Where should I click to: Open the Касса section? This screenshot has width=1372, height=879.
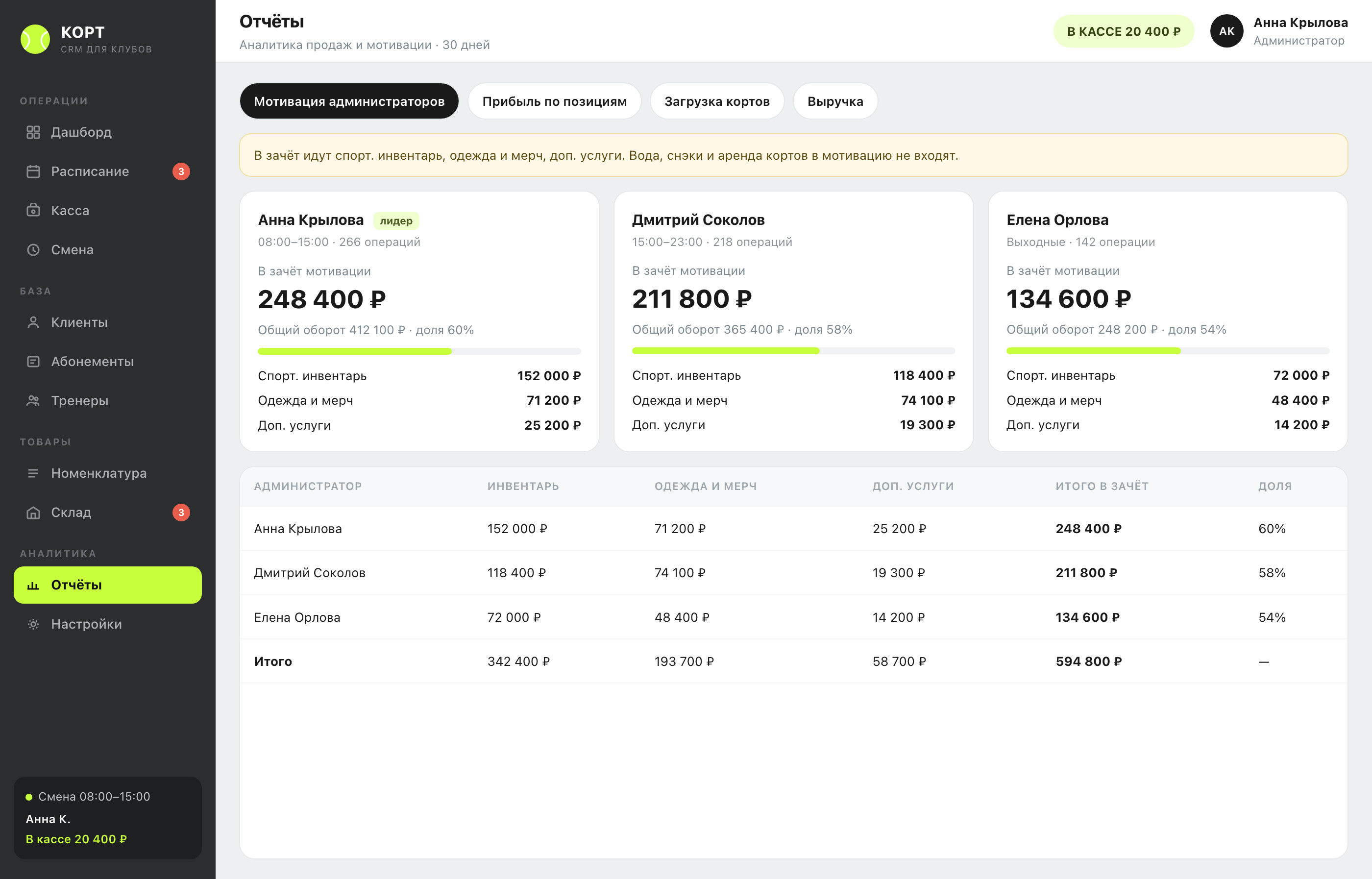pyautogui.click(x=107, y=210)
